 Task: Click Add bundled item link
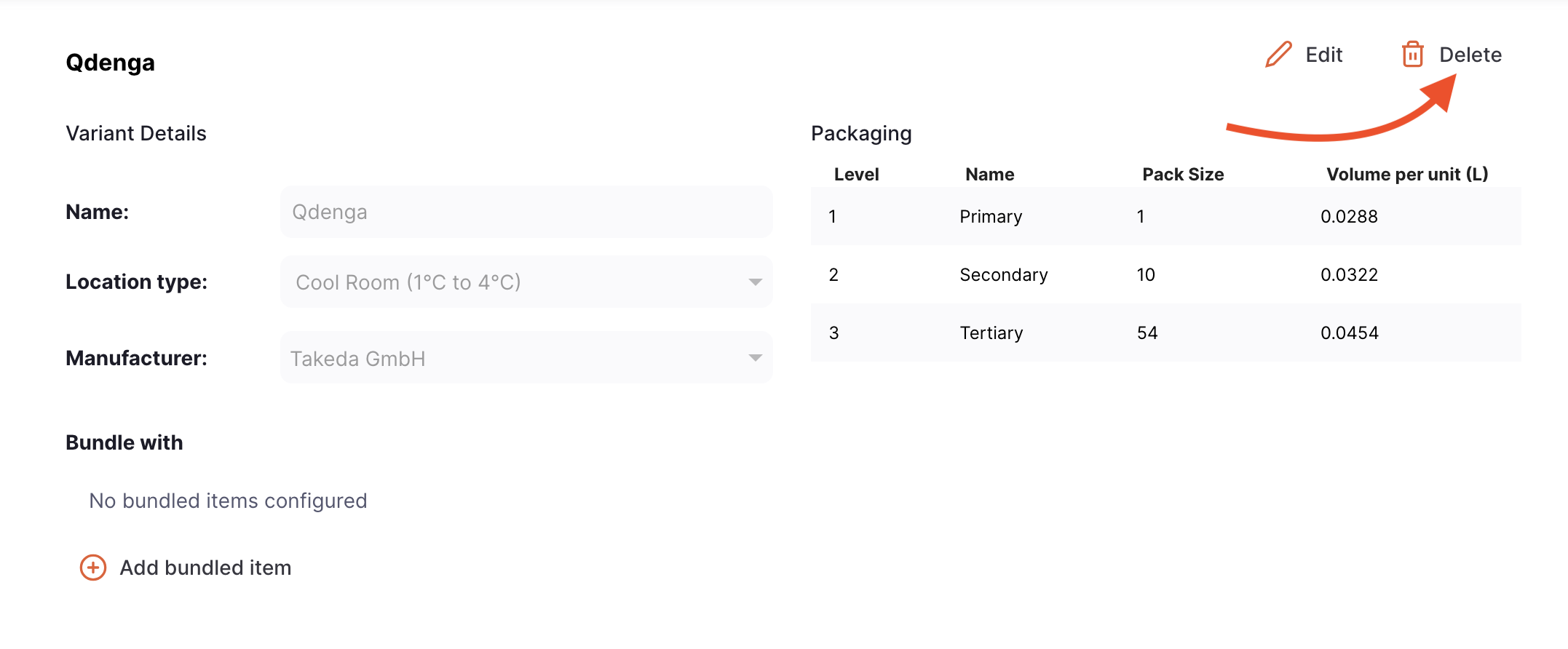[205, 568]
